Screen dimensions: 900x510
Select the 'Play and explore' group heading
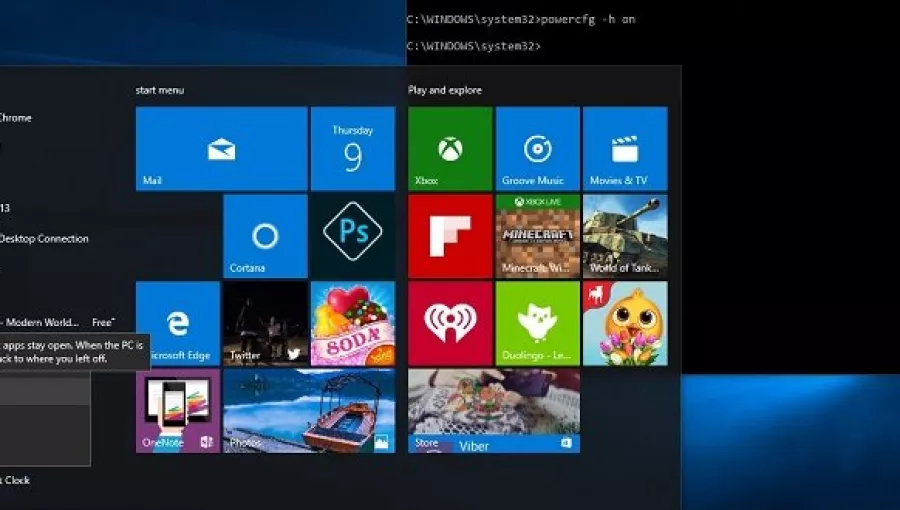pos(445,90)
